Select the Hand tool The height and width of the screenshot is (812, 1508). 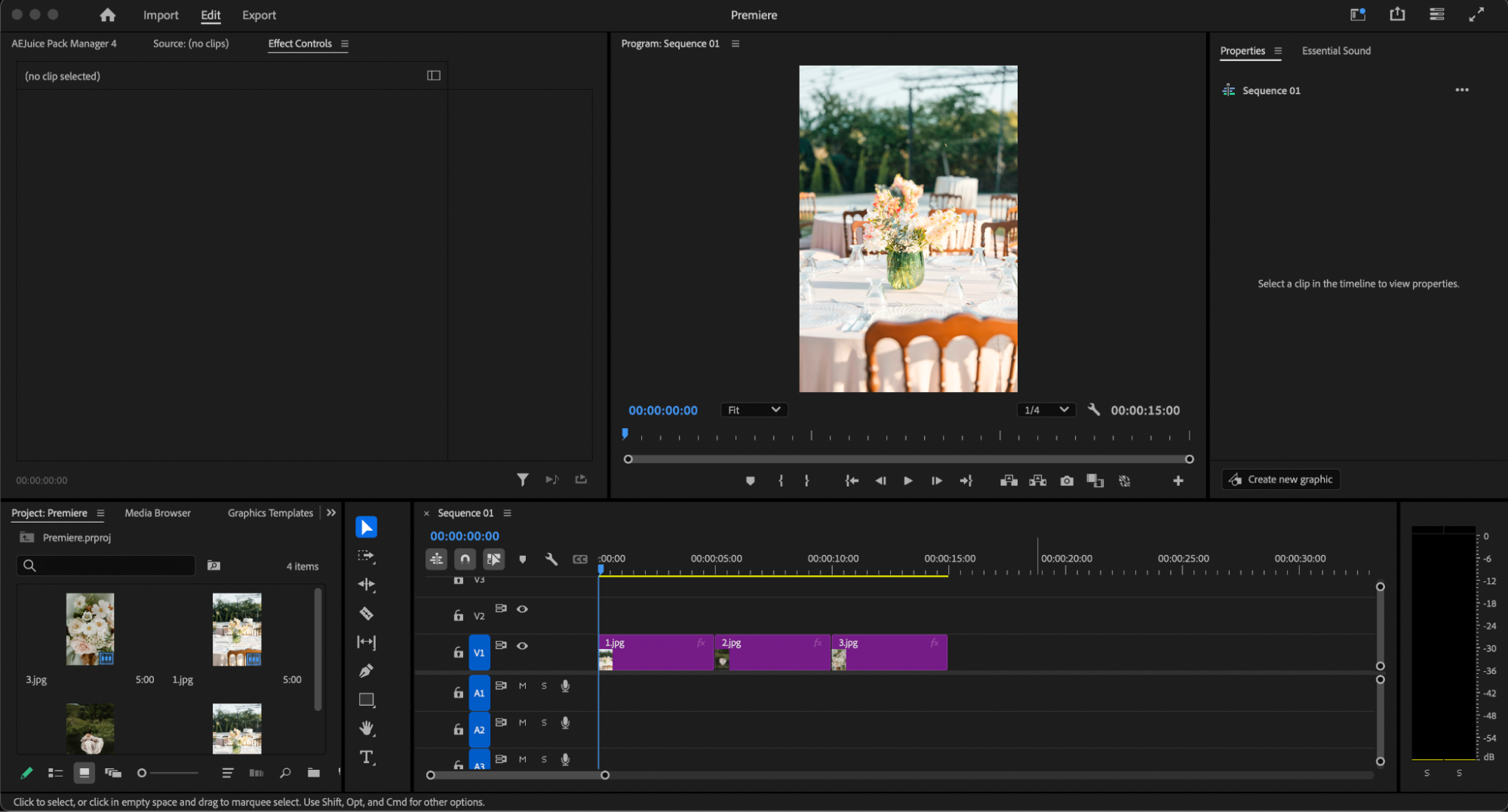pos(366,728)
